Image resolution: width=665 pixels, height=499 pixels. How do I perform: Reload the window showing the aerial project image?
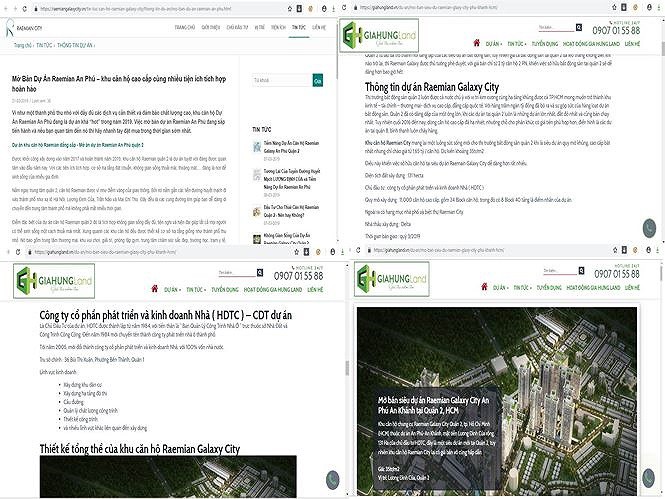coord(358,250)
